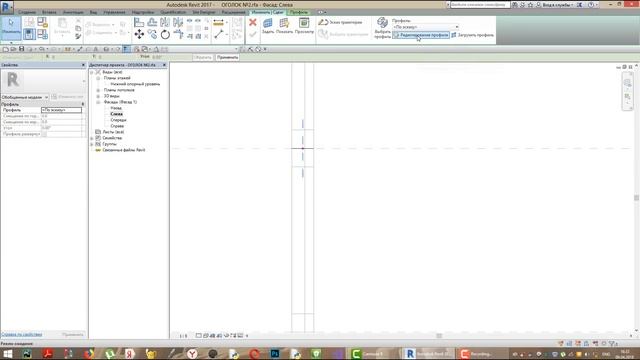This screenshot has width=640, height=360.
Task: Open the Yandex browser taskbar icon
Action: tap(192, 353)
